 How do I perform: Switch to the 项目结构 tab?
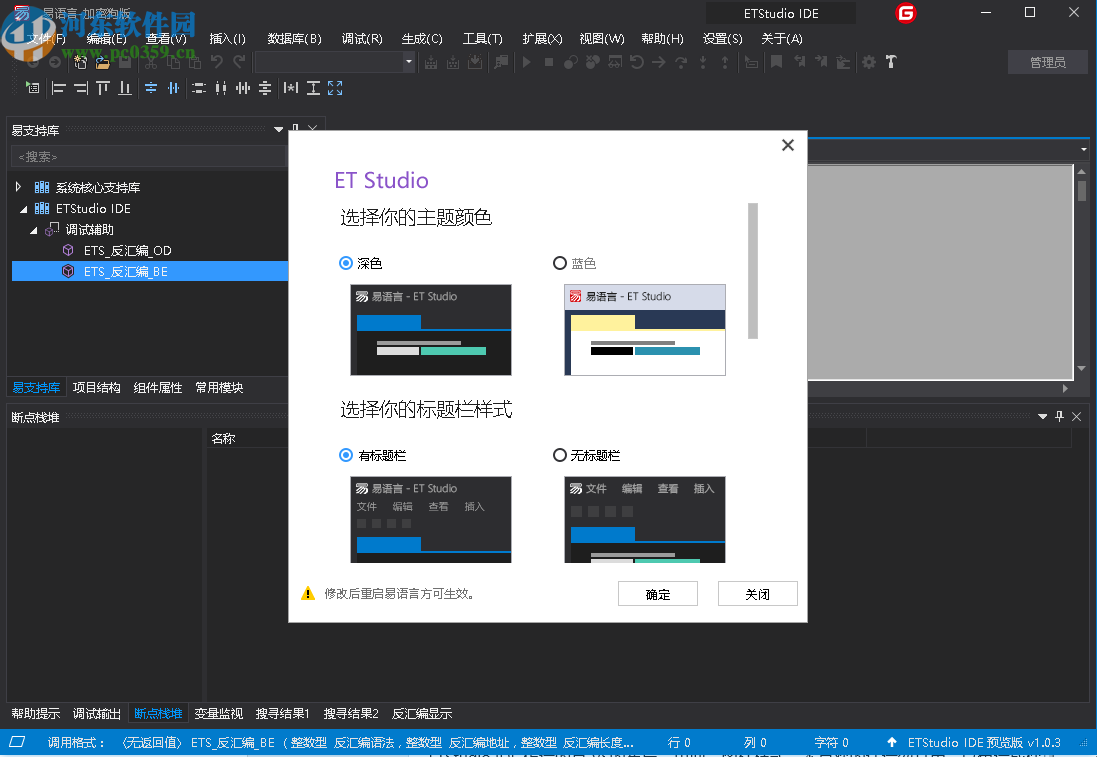96,387
